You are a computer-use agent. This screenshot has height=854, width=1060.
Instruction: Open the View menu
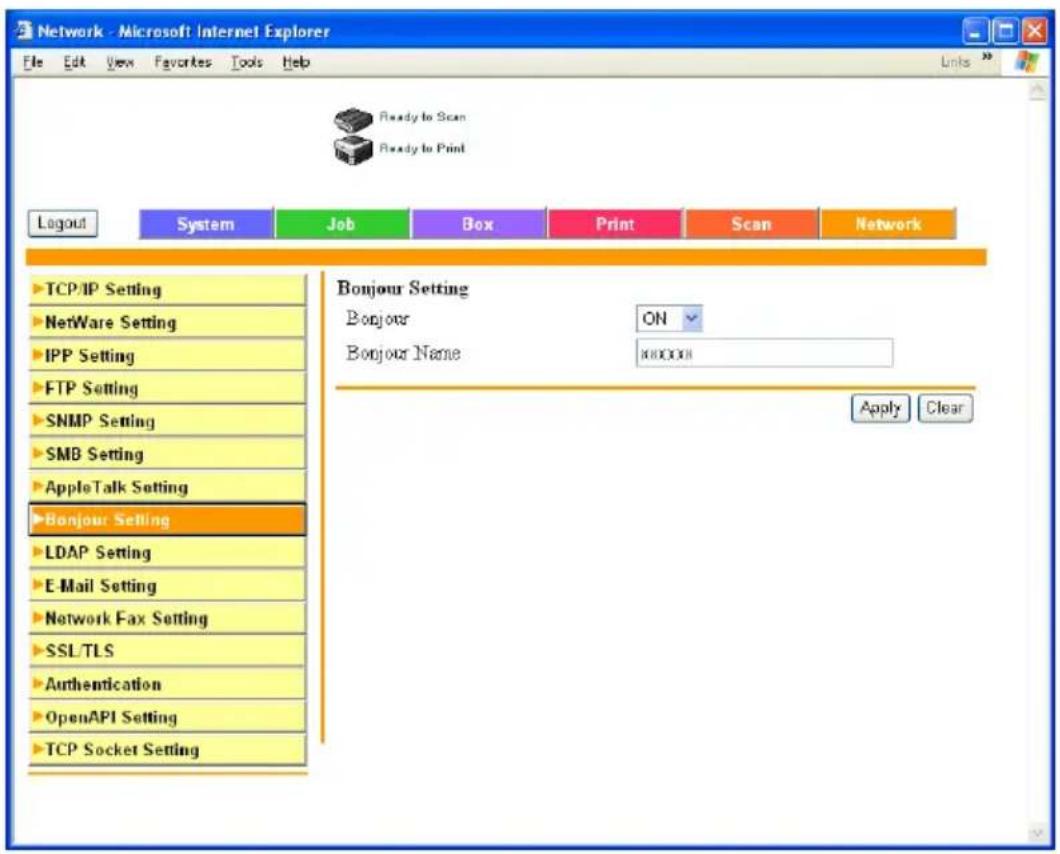[x=120, y=62]
